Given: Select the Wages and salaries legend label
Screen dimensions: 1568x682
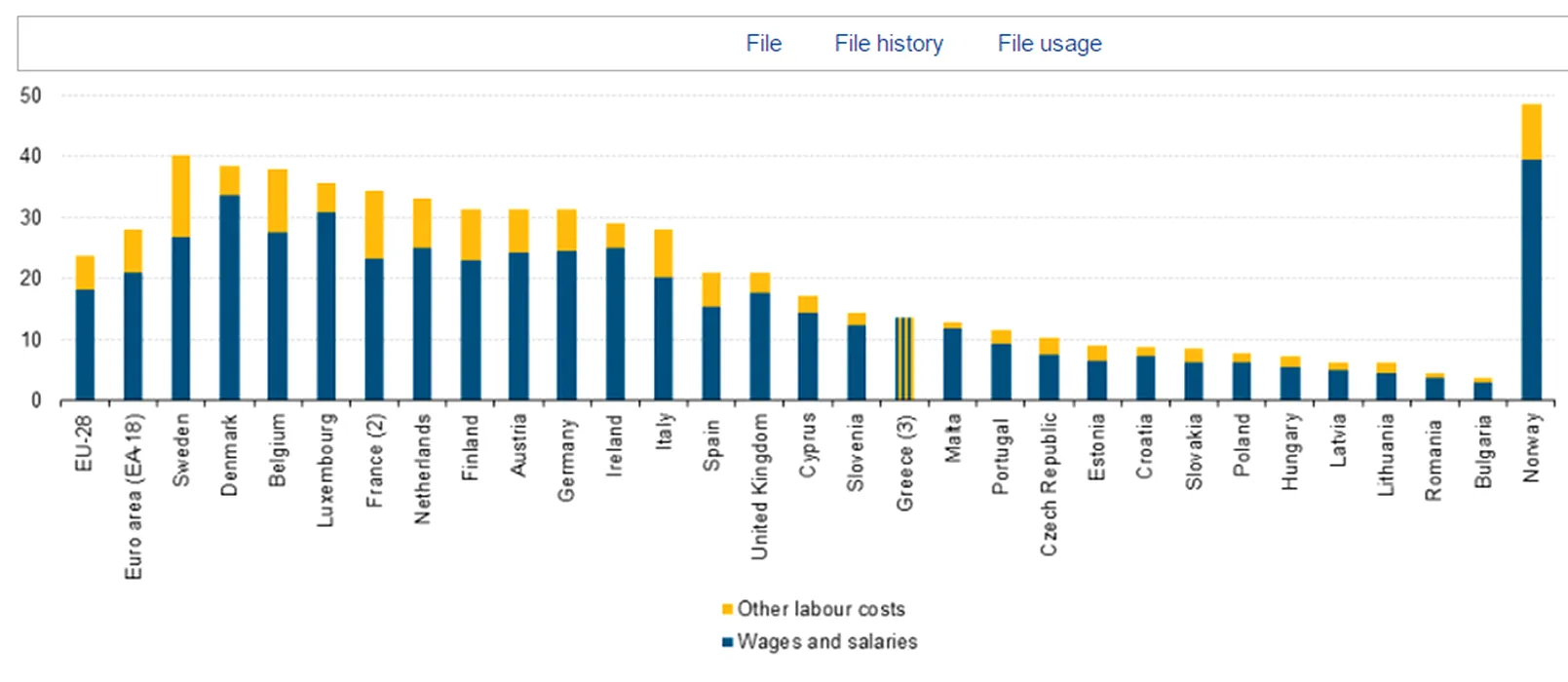Looking at the screenshot, I should click(826, 642).
